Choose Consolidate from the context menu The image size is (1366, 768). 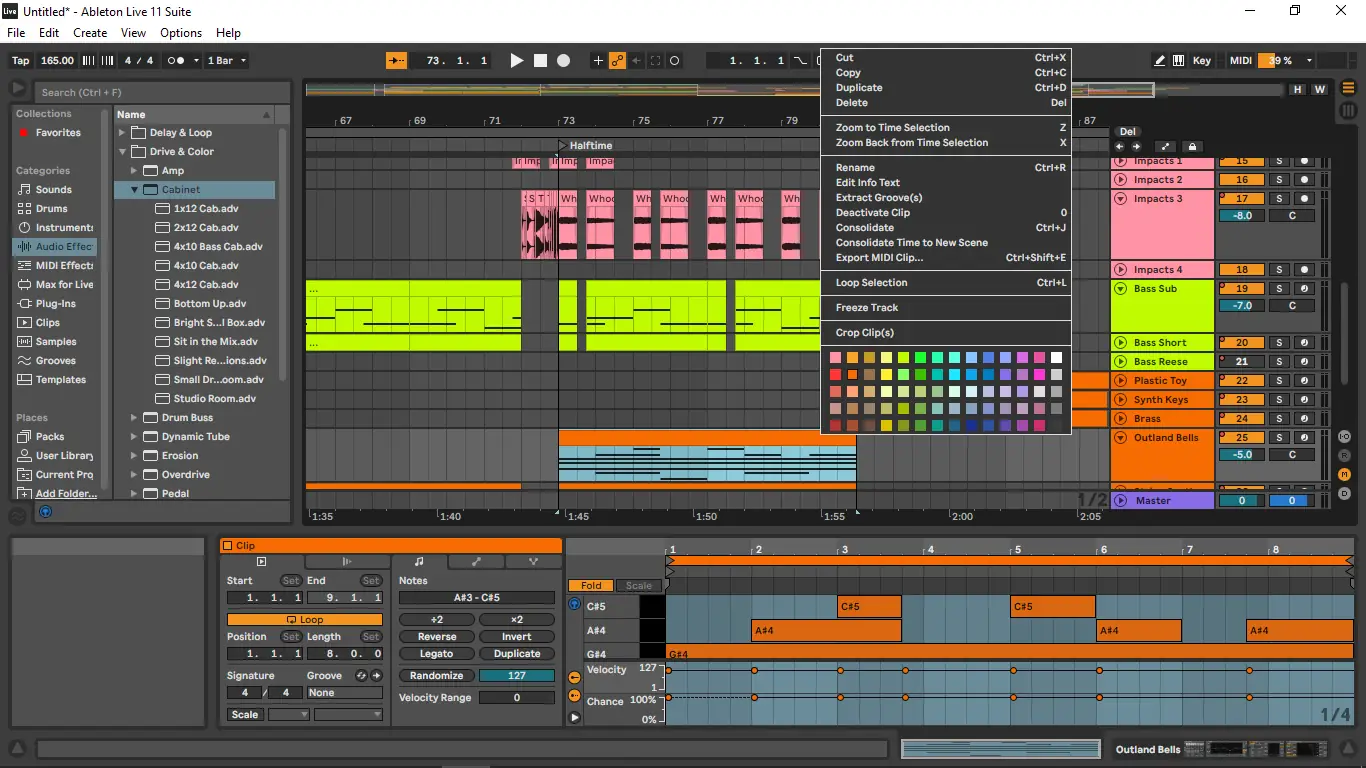(x=864, y=228)
